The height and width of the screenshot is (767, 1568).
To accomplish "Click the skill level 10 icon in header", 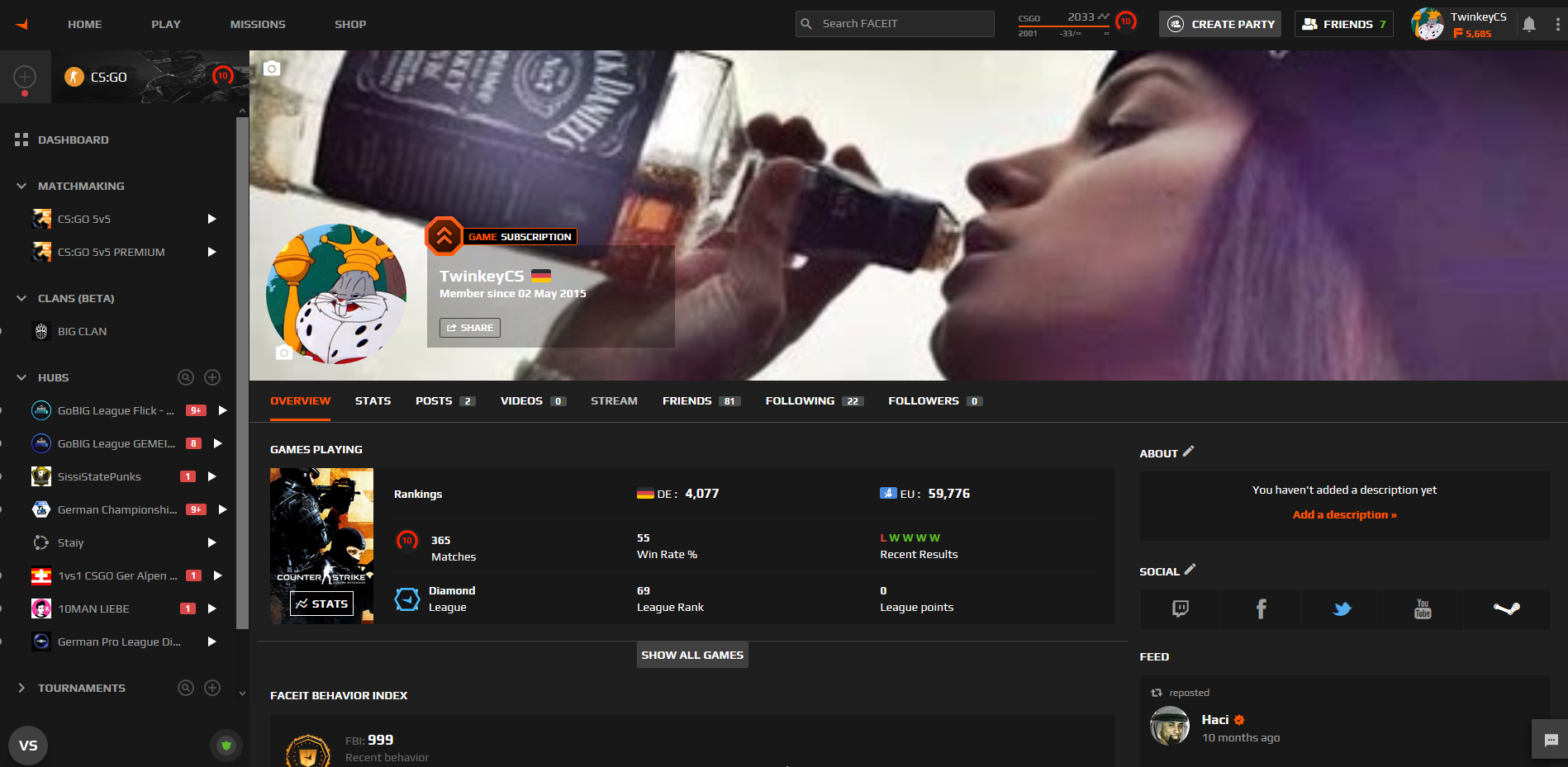I will (x=1126, y=21).
